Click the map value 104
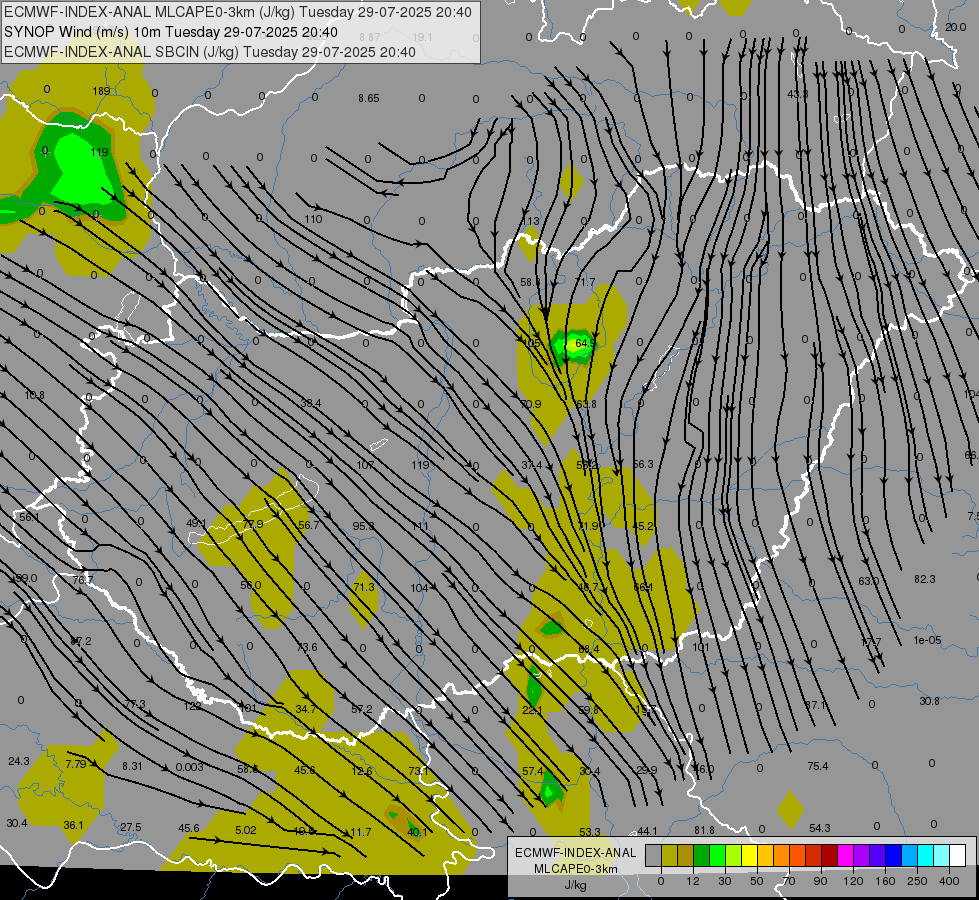Screen dimensions: 979x900 (420, 588)
